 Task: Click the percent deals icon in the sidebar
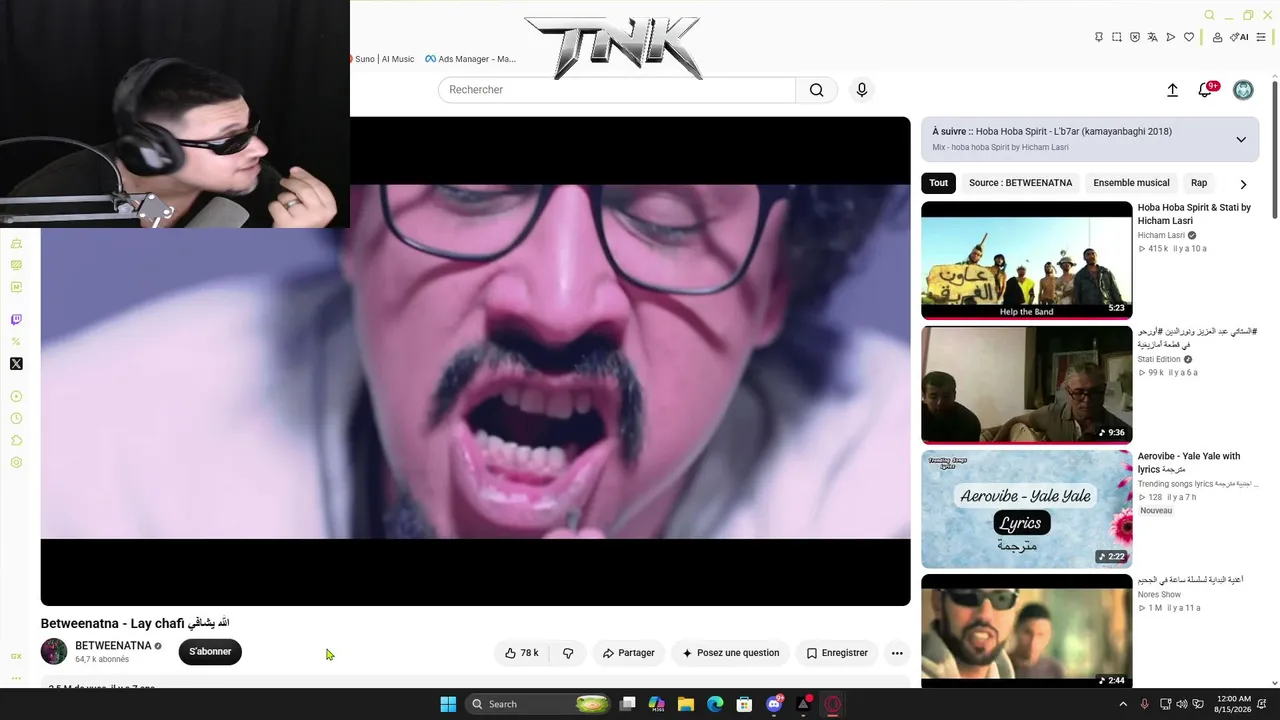tap(16, 342)
